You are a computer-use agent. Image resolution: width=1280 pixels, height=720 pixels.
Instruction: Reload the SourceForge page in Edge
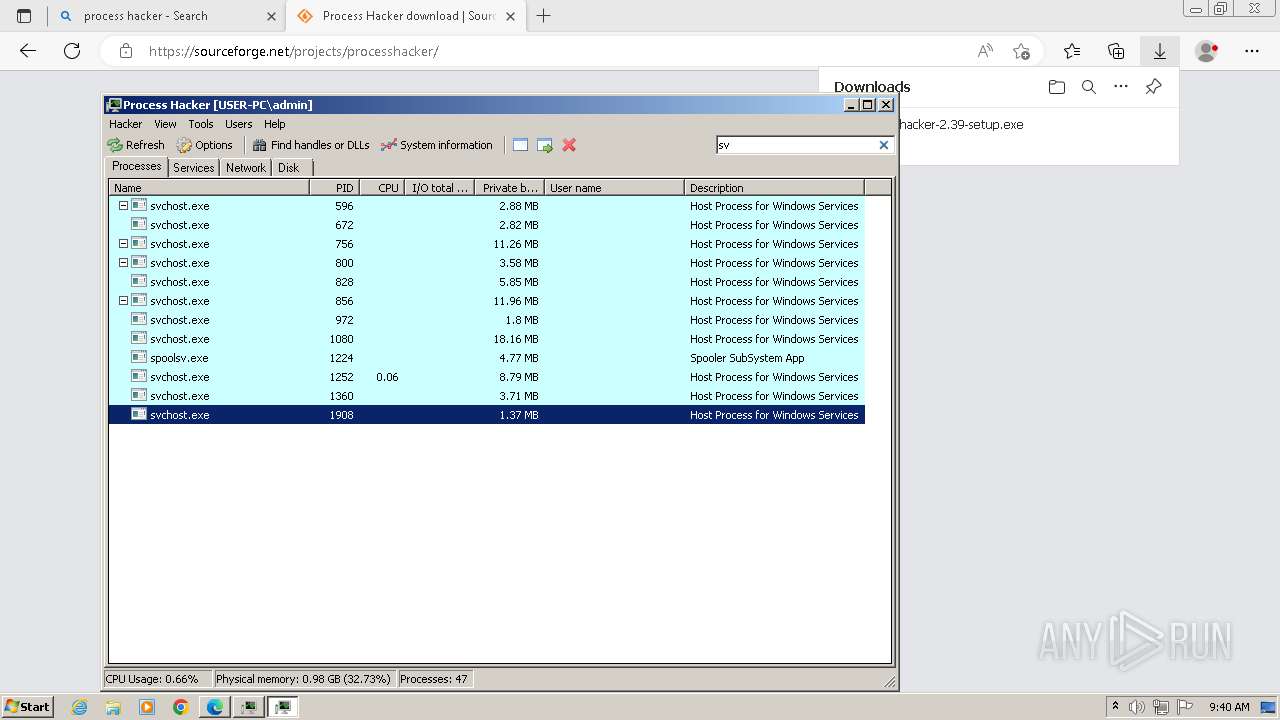tap(72, 51)
